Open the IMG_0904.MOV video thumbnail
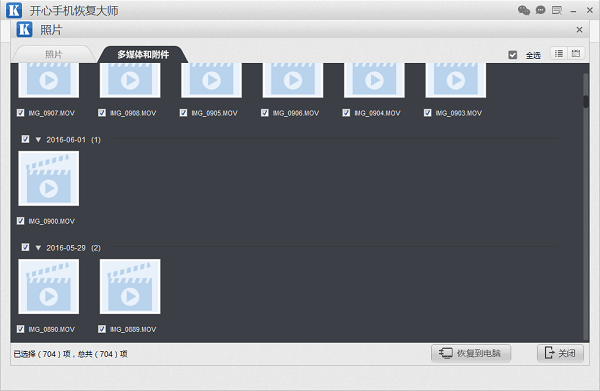600x391 pixels. pos(374,80)
